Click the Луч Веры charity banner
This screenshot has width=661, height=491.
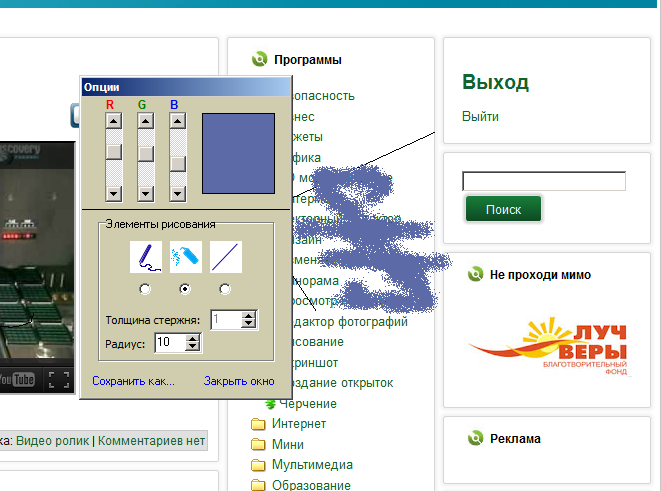(x=547, y=346)
